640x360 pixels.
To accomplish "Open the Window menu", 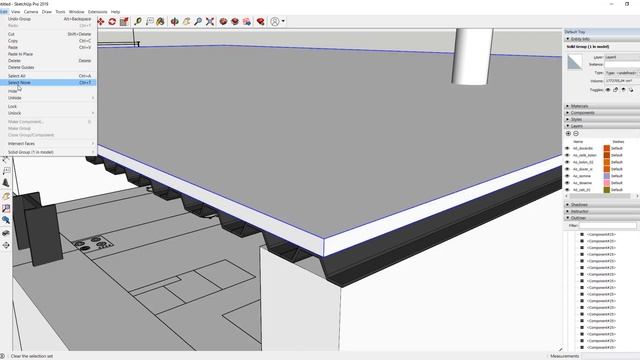I will 76,12.
